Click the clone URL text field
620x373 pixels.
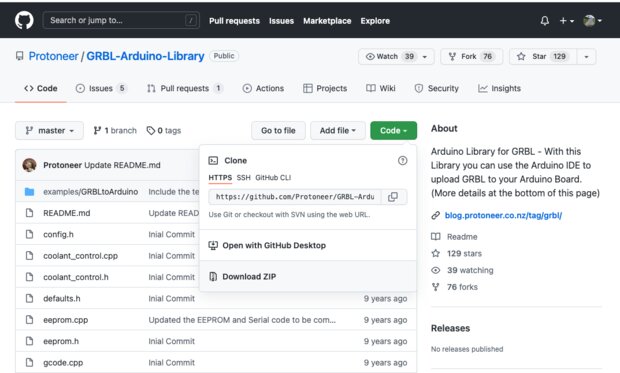[x=295, y=197]
